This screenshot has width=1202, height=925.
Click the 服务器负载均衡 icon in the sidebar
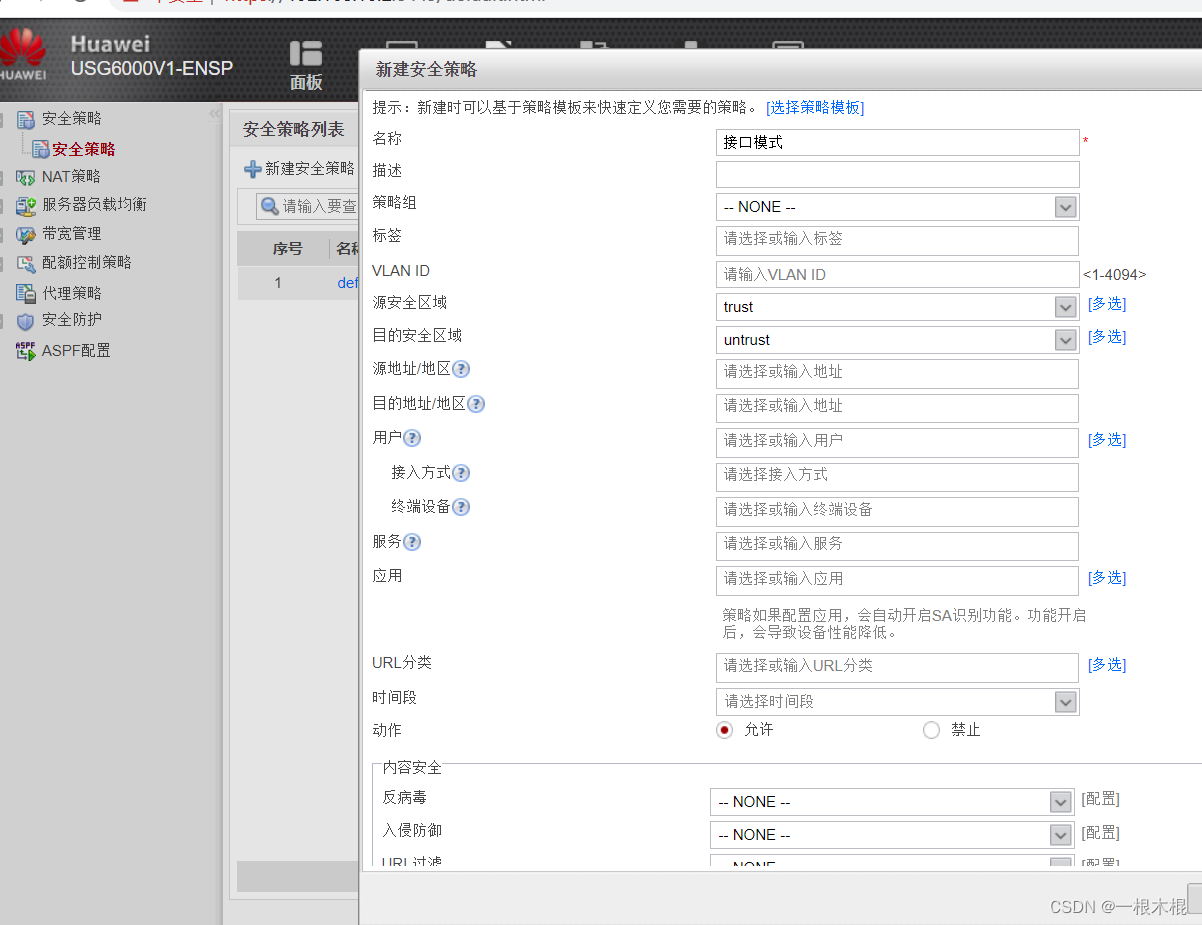[x=26, y=205]
